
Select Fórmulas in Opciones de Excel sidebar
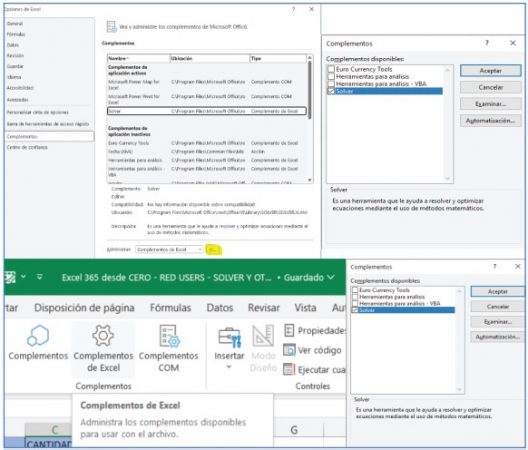pos(16,34)
